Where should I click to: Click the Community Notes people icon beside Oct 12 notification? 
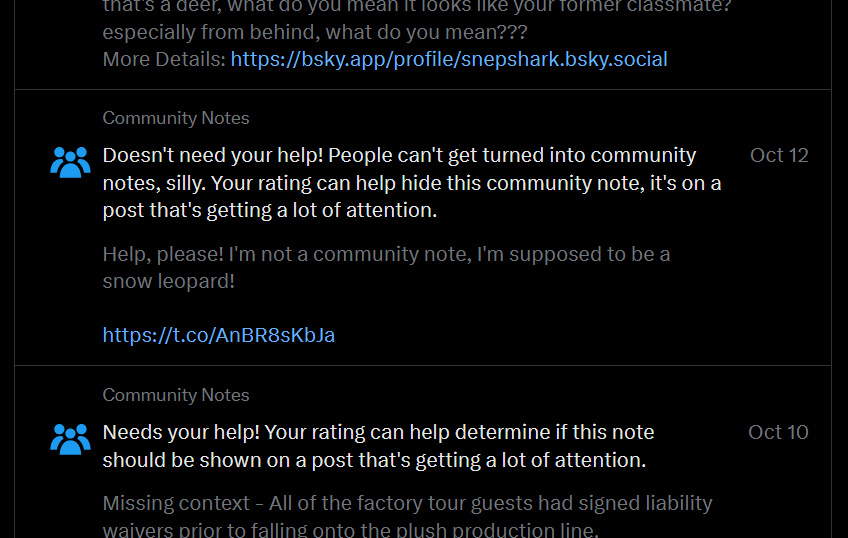[70, 161]
